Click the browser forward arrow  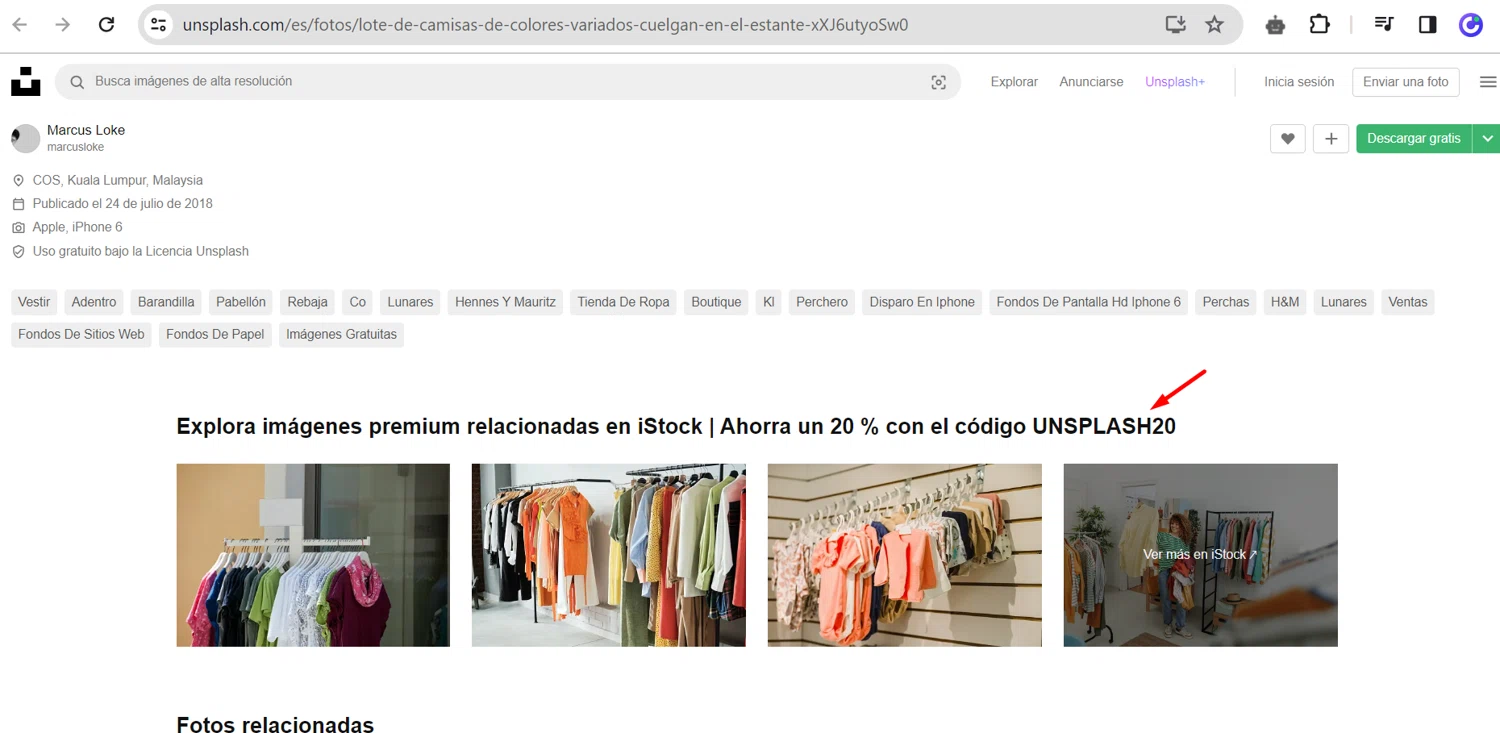pos(63,25)
